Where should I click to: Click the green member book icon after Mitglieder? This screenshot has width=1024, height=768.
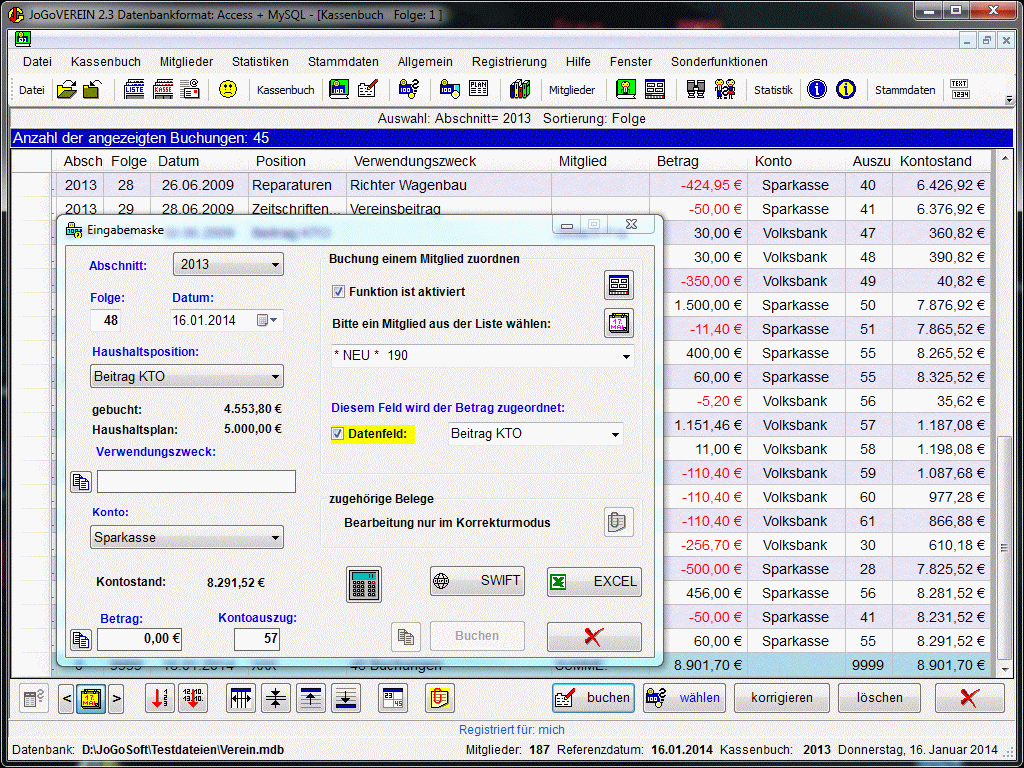626,89
